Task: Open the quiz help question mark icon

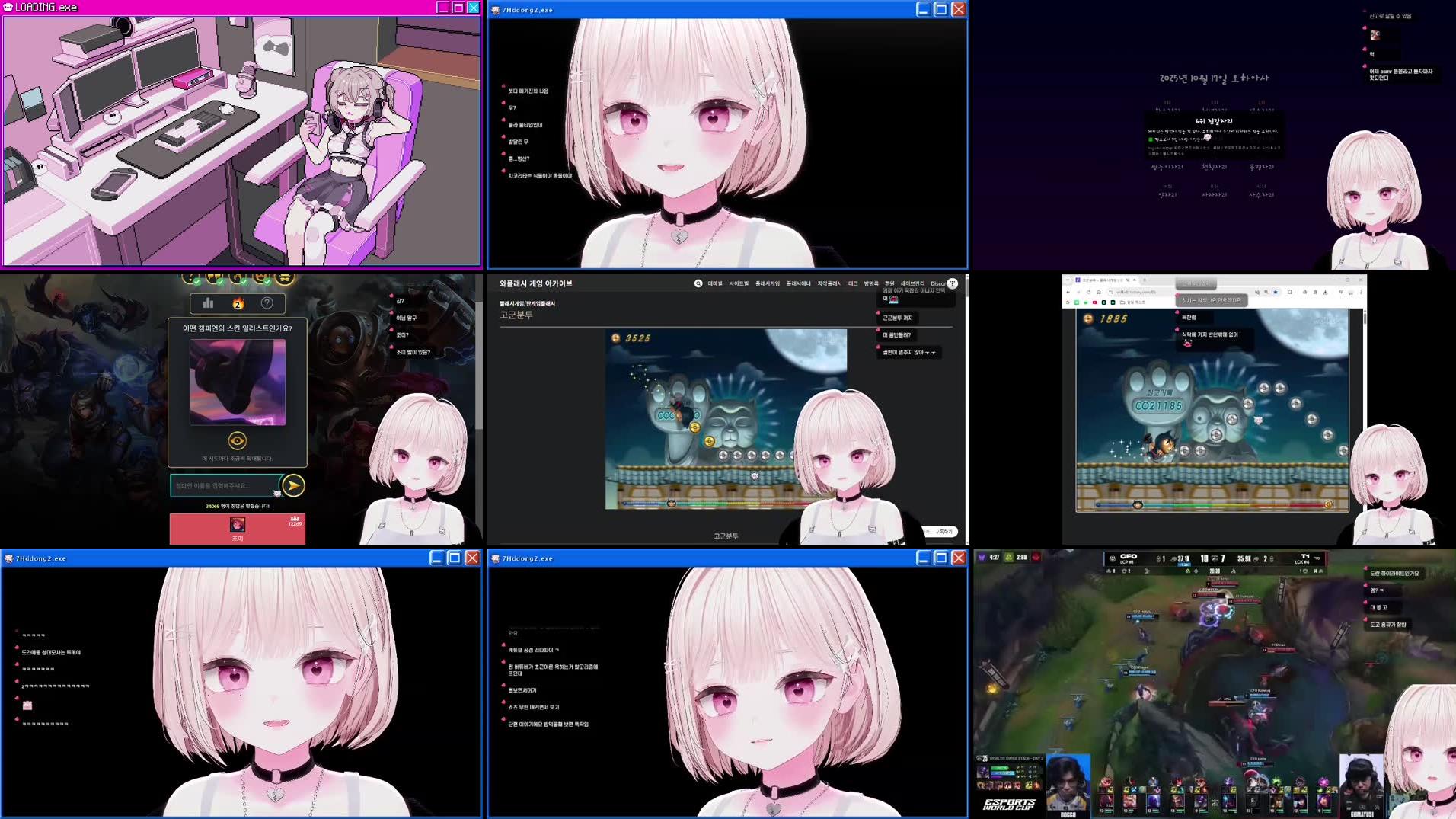Action: click(x=267, y=304)
